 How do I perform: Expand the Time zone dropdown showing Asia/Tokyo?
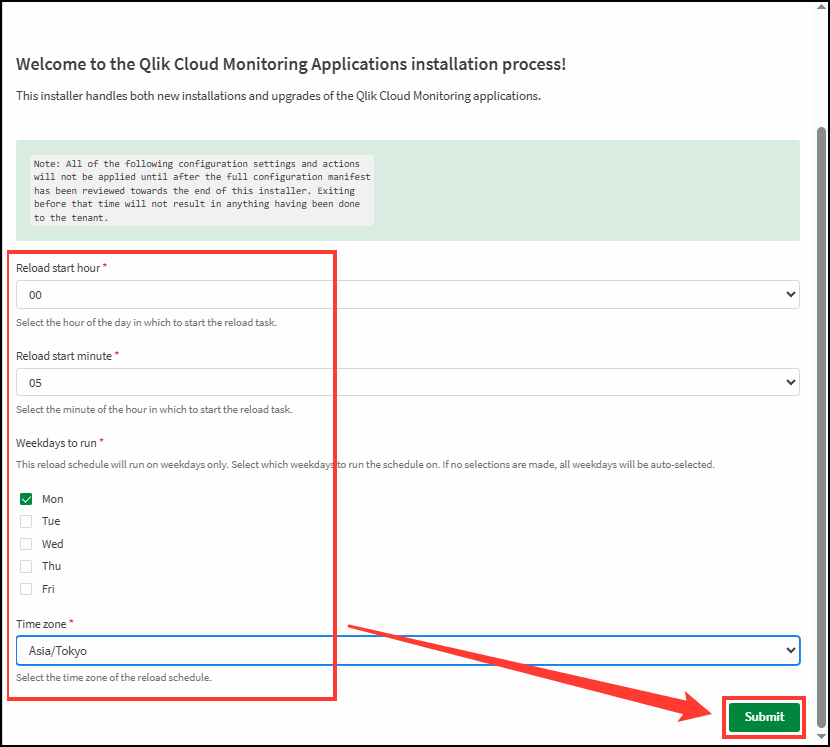pos(407,651)
